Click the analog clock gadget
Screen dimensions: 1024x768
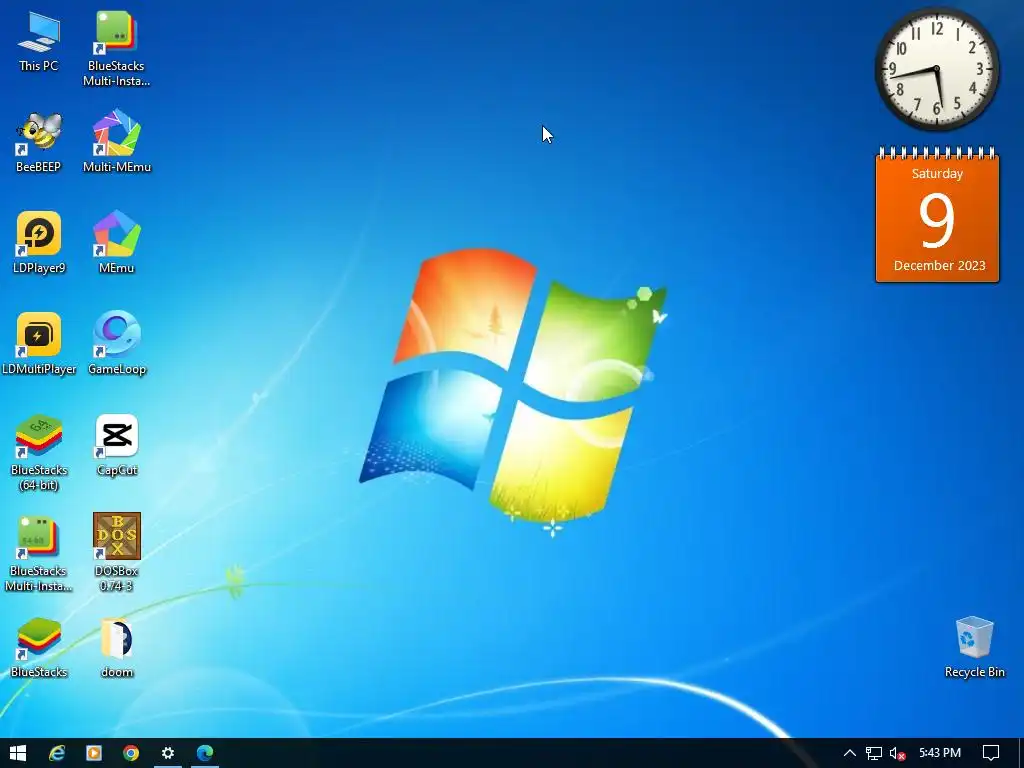coord(936,69)
